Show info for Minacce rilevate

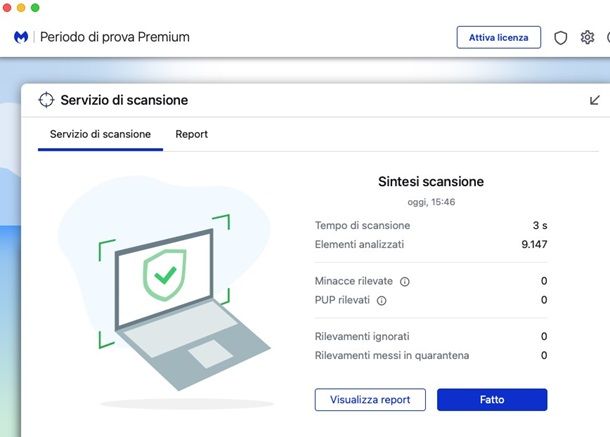(x=405, y=281)
